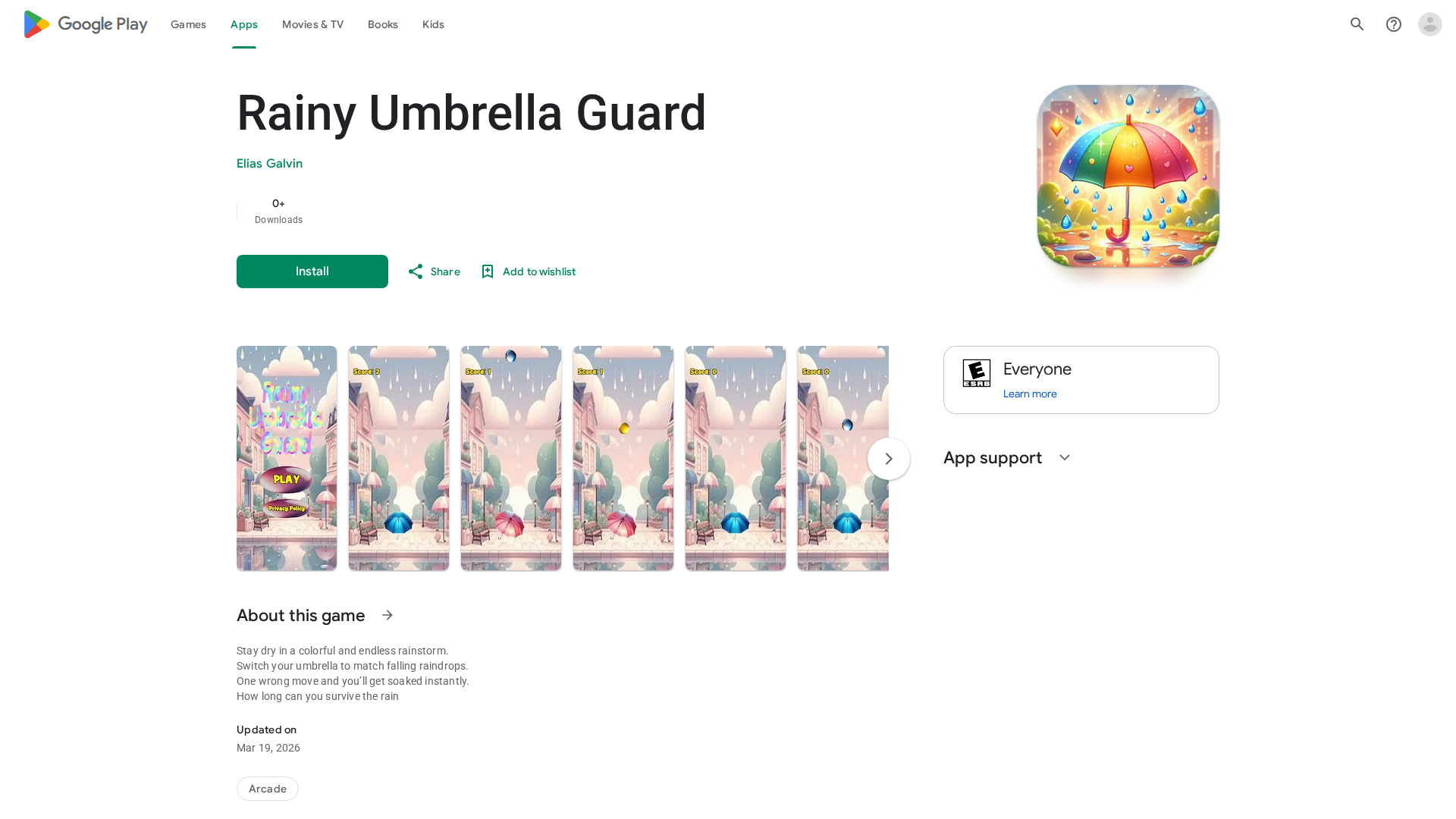Viewport: 1456px width, 819px height.
Task: Open developer Elias Galvin link
Action: coord(269,164)
